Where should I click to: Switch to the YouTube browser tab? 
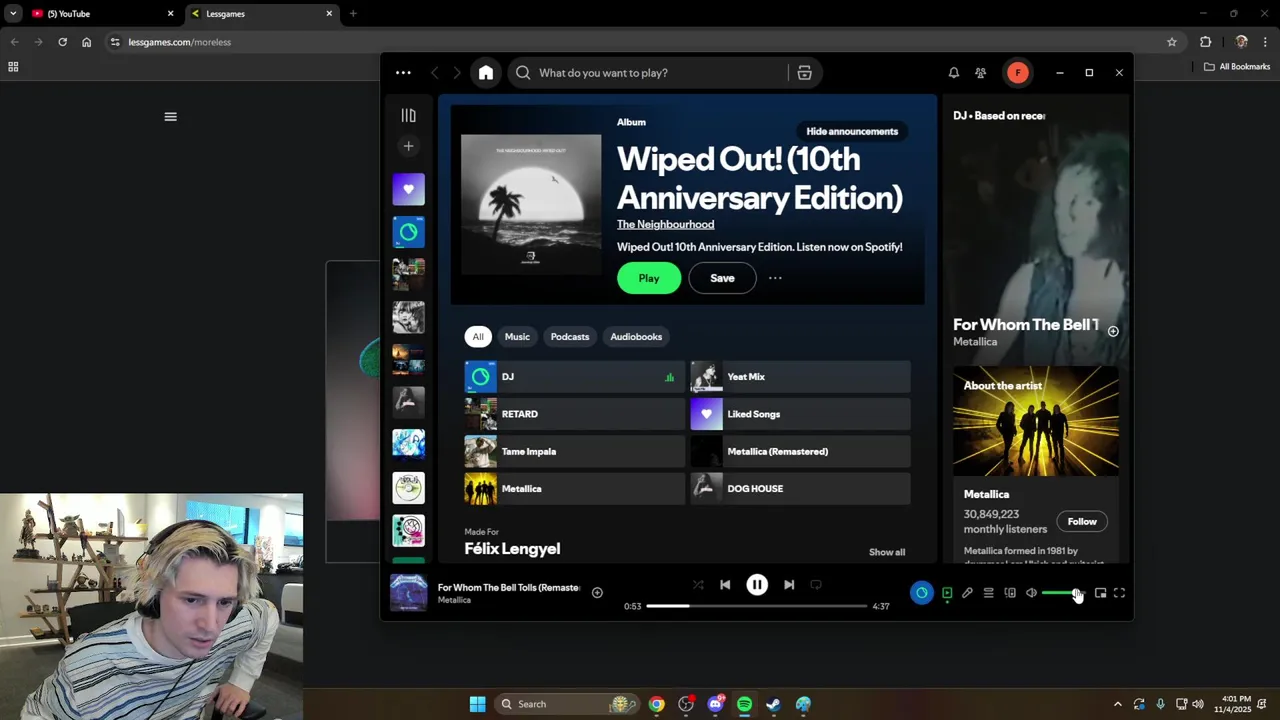tap(100, 14)
